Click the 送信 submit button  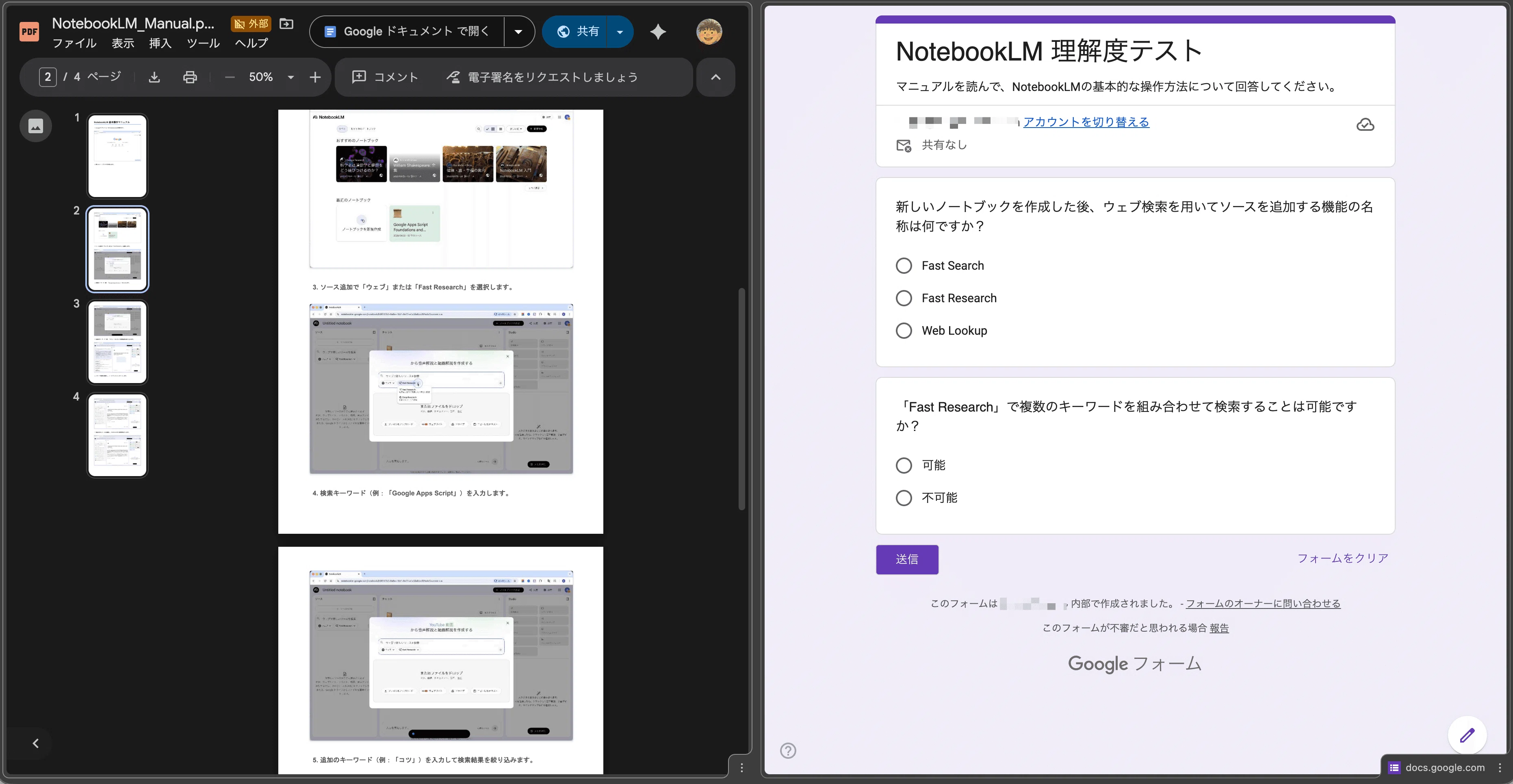907,559
